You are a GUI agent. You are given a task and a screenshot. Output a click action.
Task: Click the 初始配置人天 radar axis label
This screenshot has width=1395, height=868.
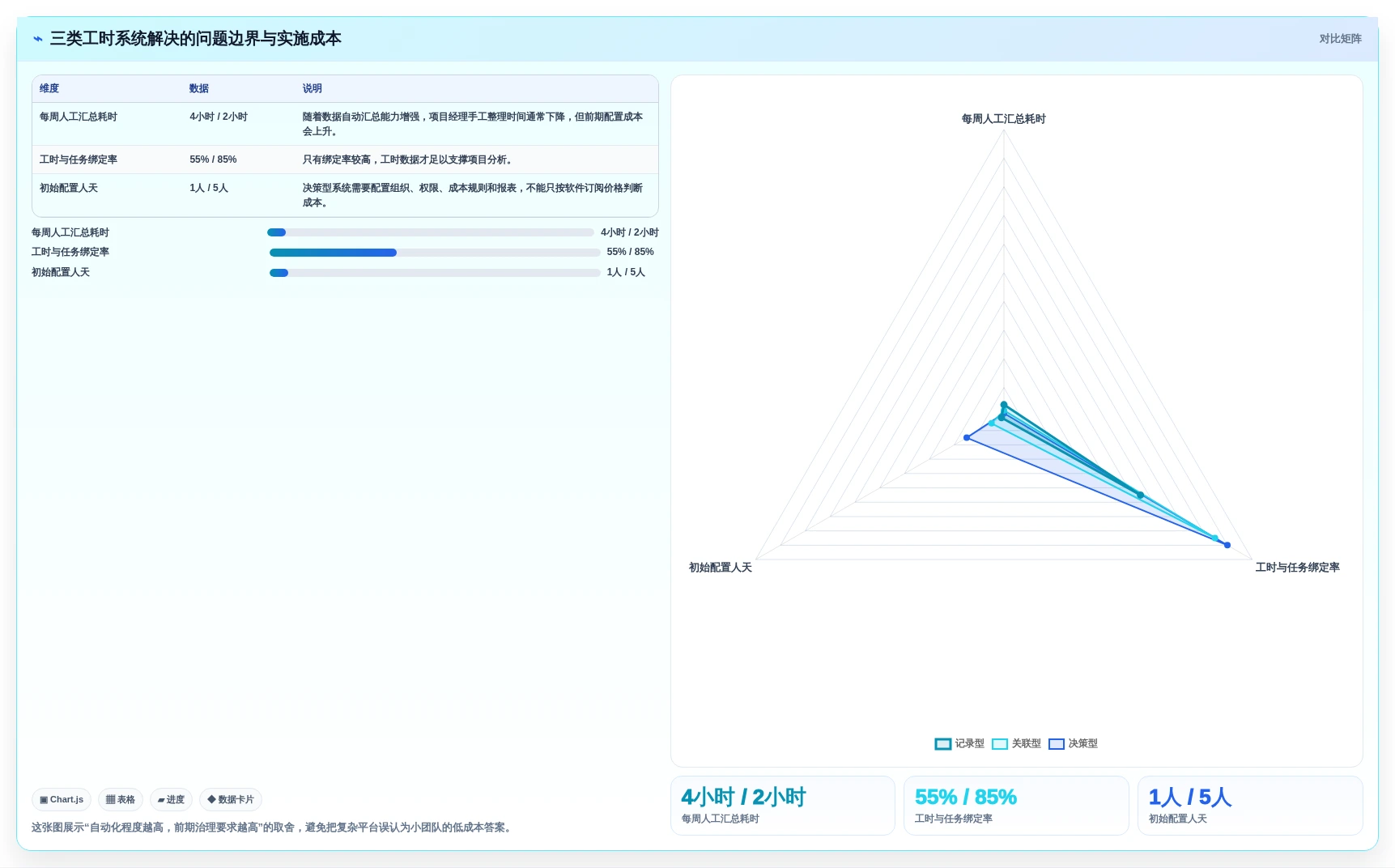(x=721, y=568)
